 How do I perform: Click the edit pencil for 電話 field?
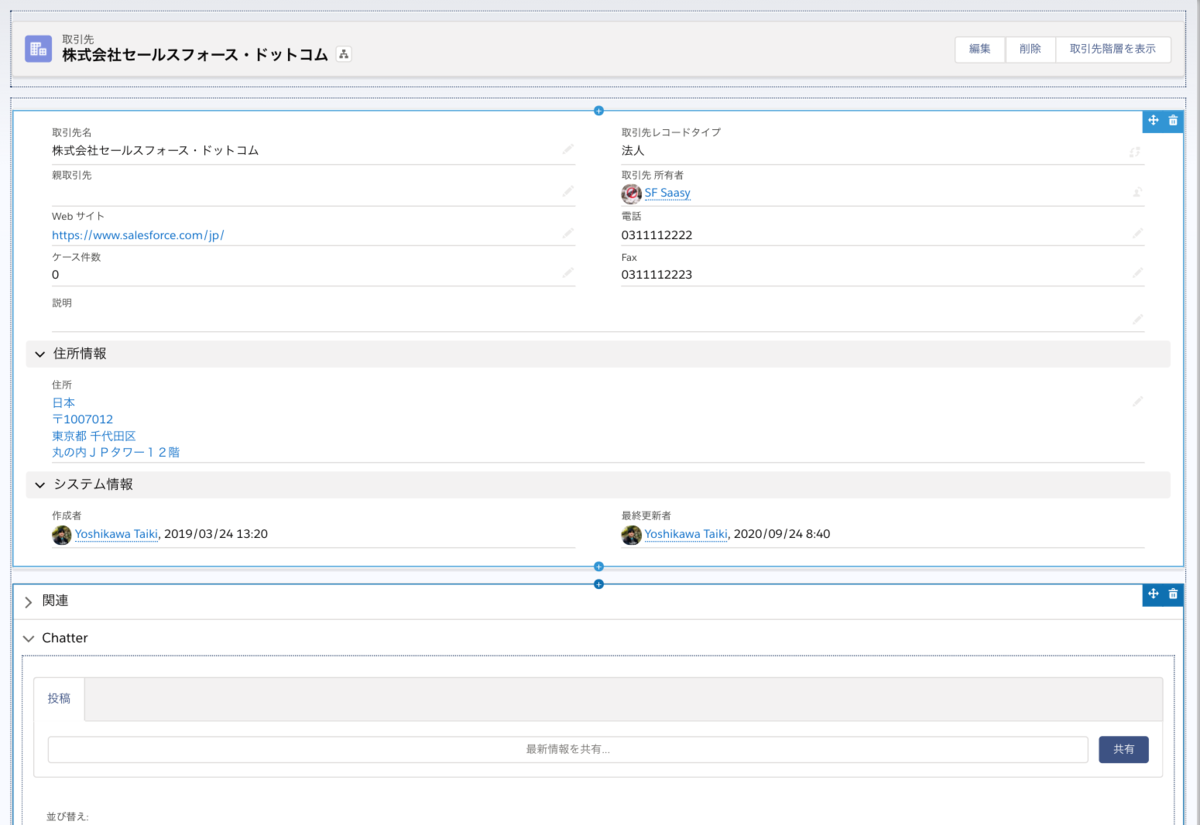pyautogui.click(x=1137, y=233)
